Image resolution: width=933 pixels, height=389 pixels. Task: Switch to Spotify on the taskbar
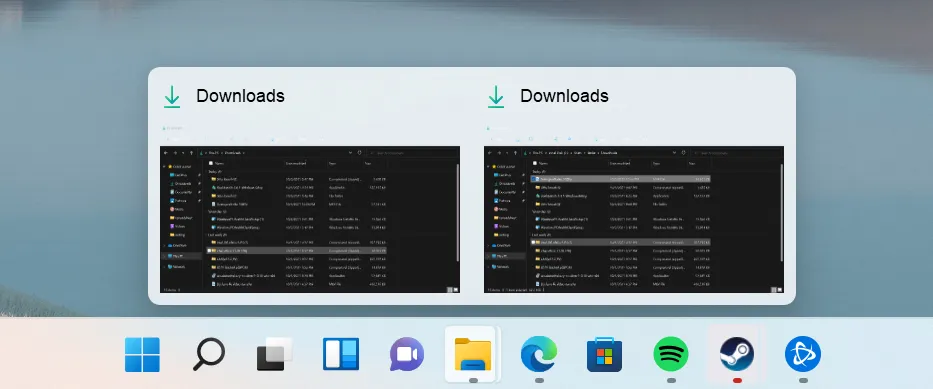(x=671, y=355)
